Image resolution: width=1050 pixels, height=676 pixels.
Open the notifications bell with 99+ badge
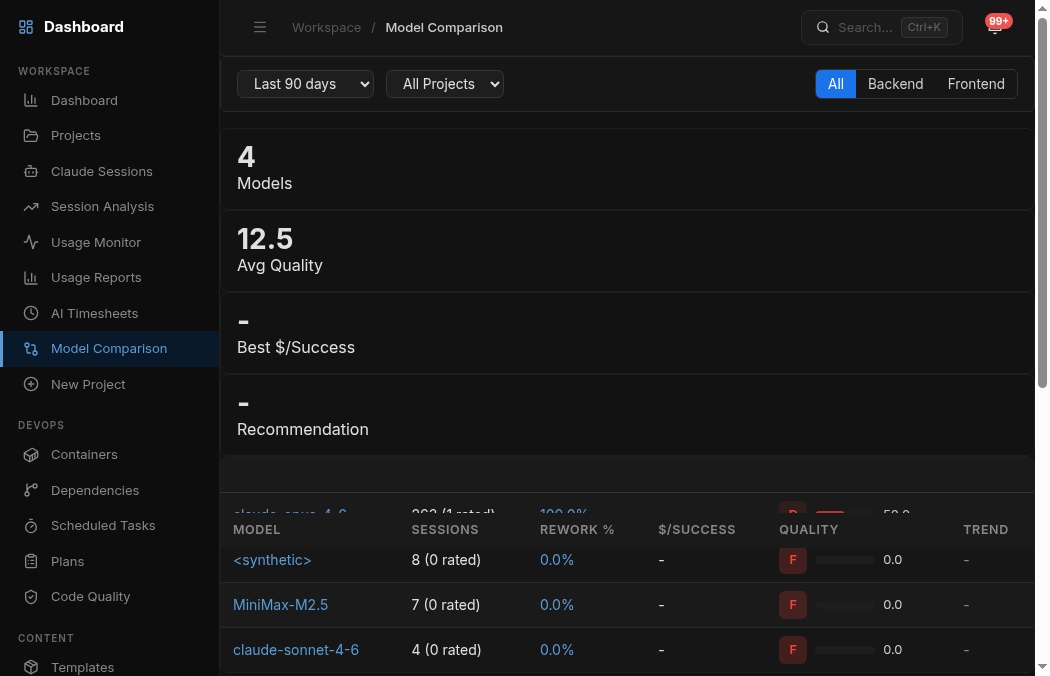pyautogui.click(x=994, y=28)
